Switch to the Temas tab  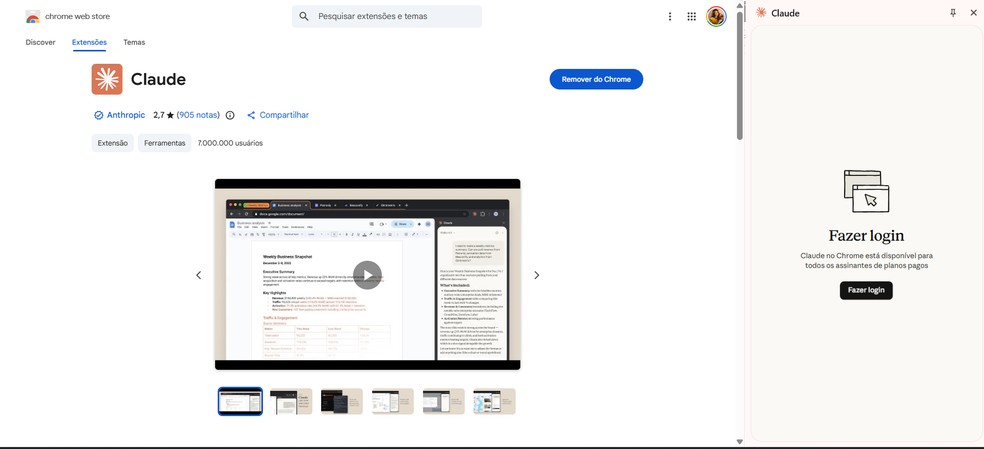pos(134,42)
